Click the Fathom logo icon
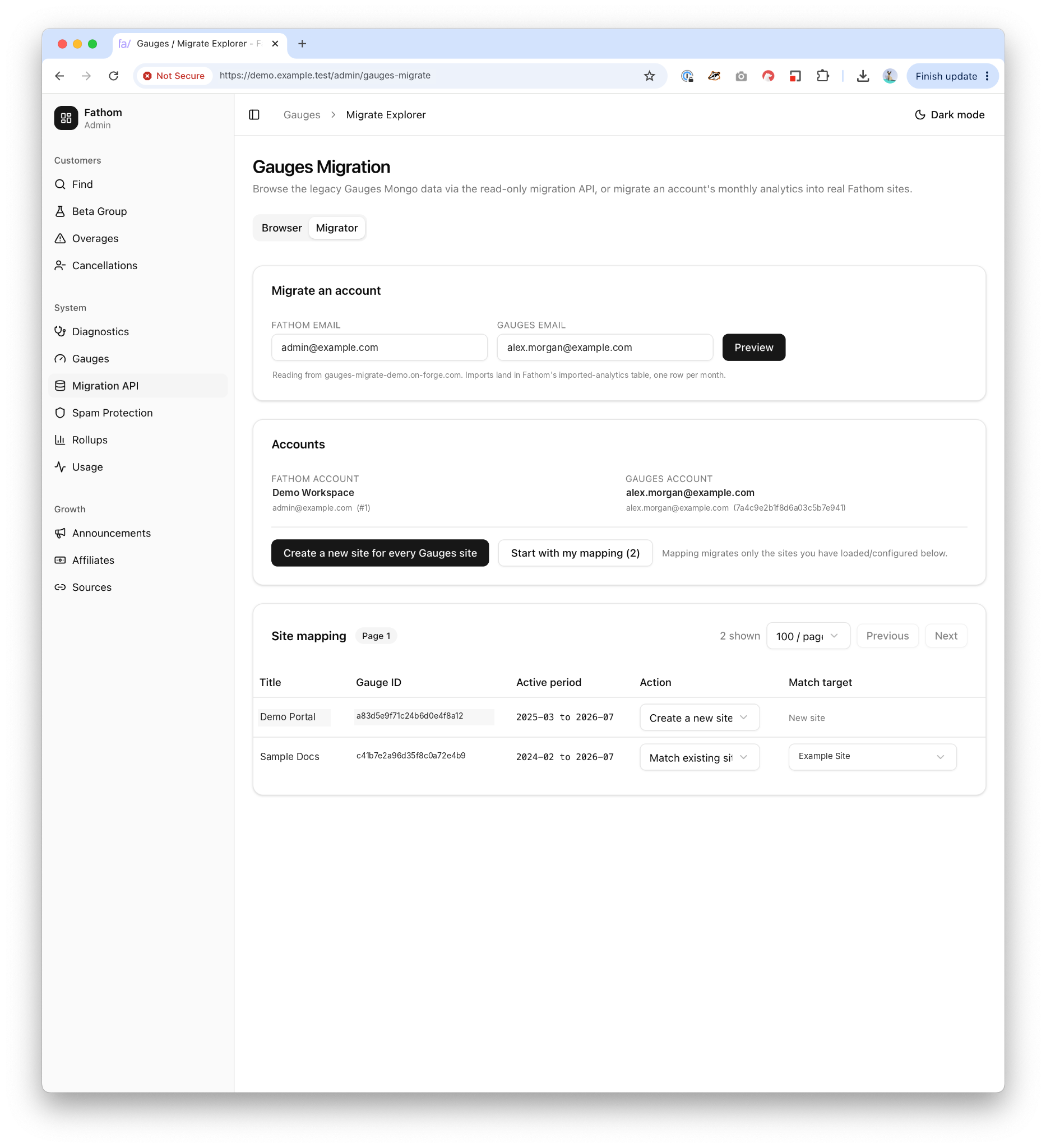This screenshot has width=1046, height=1148. pyautogui.click(x=66, y=118)
